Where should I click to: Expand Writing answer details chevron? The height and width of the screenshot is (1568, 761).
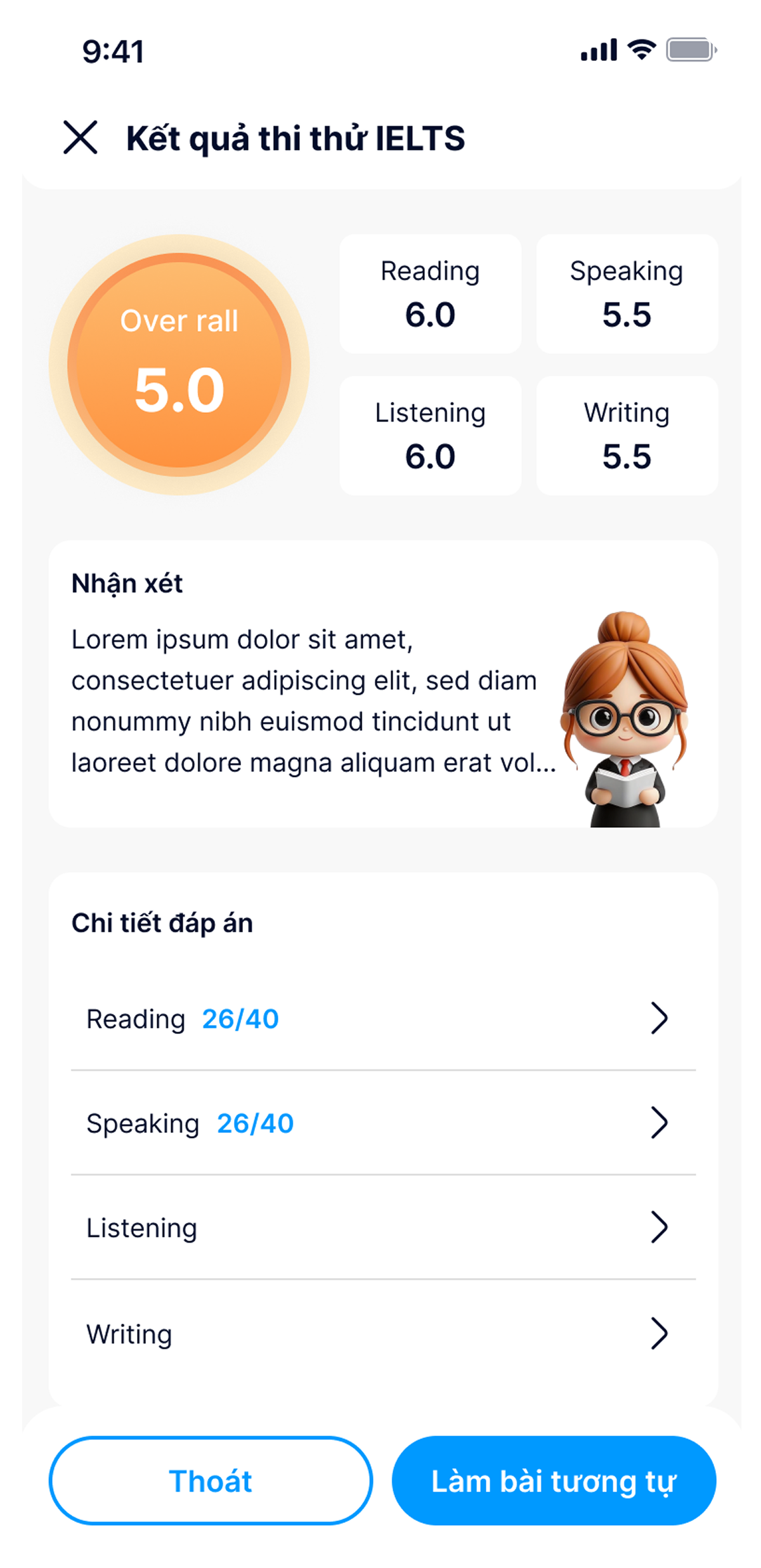[x=660, y=1333]
